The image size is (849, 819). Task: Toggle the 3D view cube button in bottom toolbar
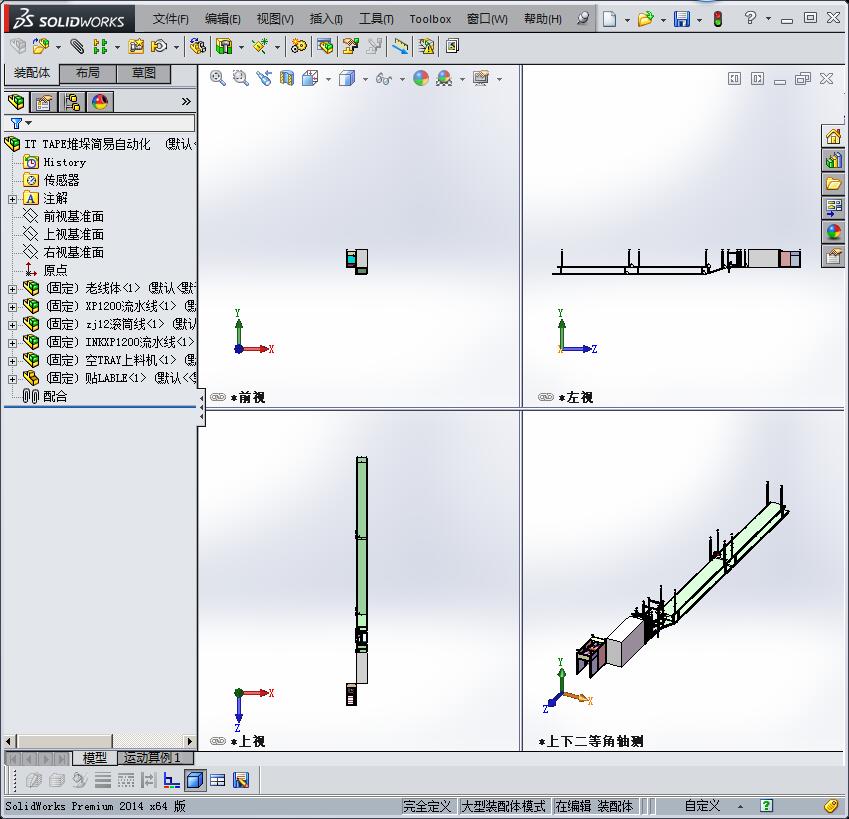tap(194, 780)
